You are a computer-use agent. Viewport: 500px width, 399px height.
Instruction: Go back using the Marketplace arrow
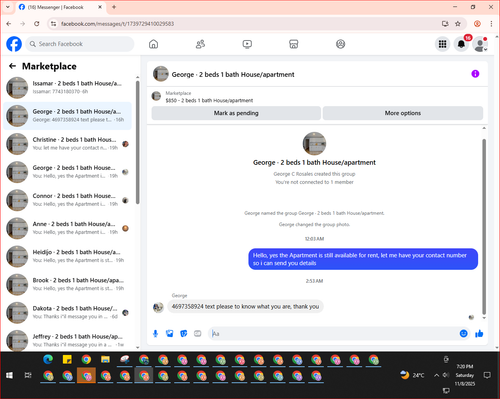(12, 66)
